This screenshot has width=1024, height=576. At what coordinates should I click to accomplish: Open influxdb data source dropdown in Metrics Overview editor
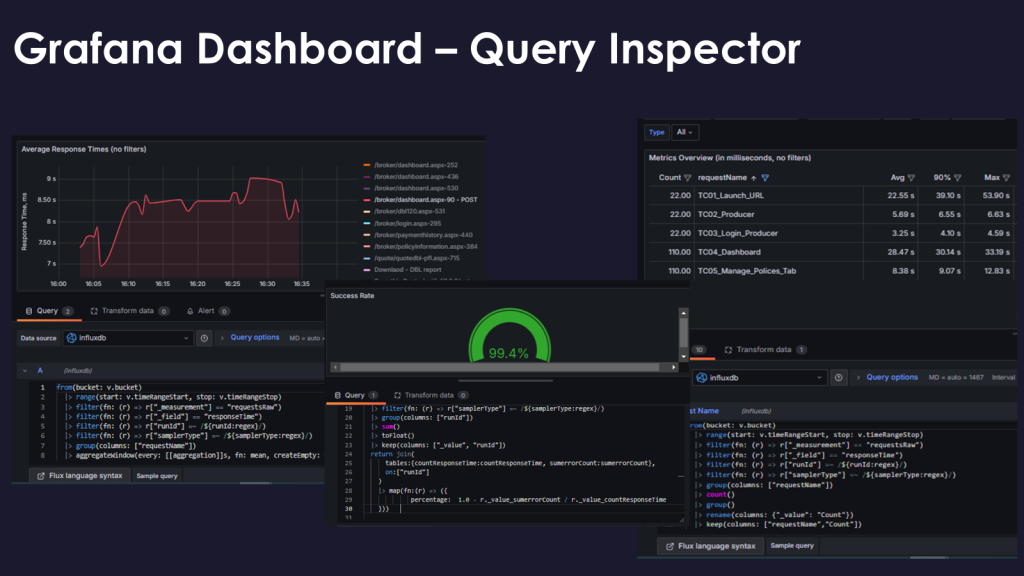click(760, 377)
